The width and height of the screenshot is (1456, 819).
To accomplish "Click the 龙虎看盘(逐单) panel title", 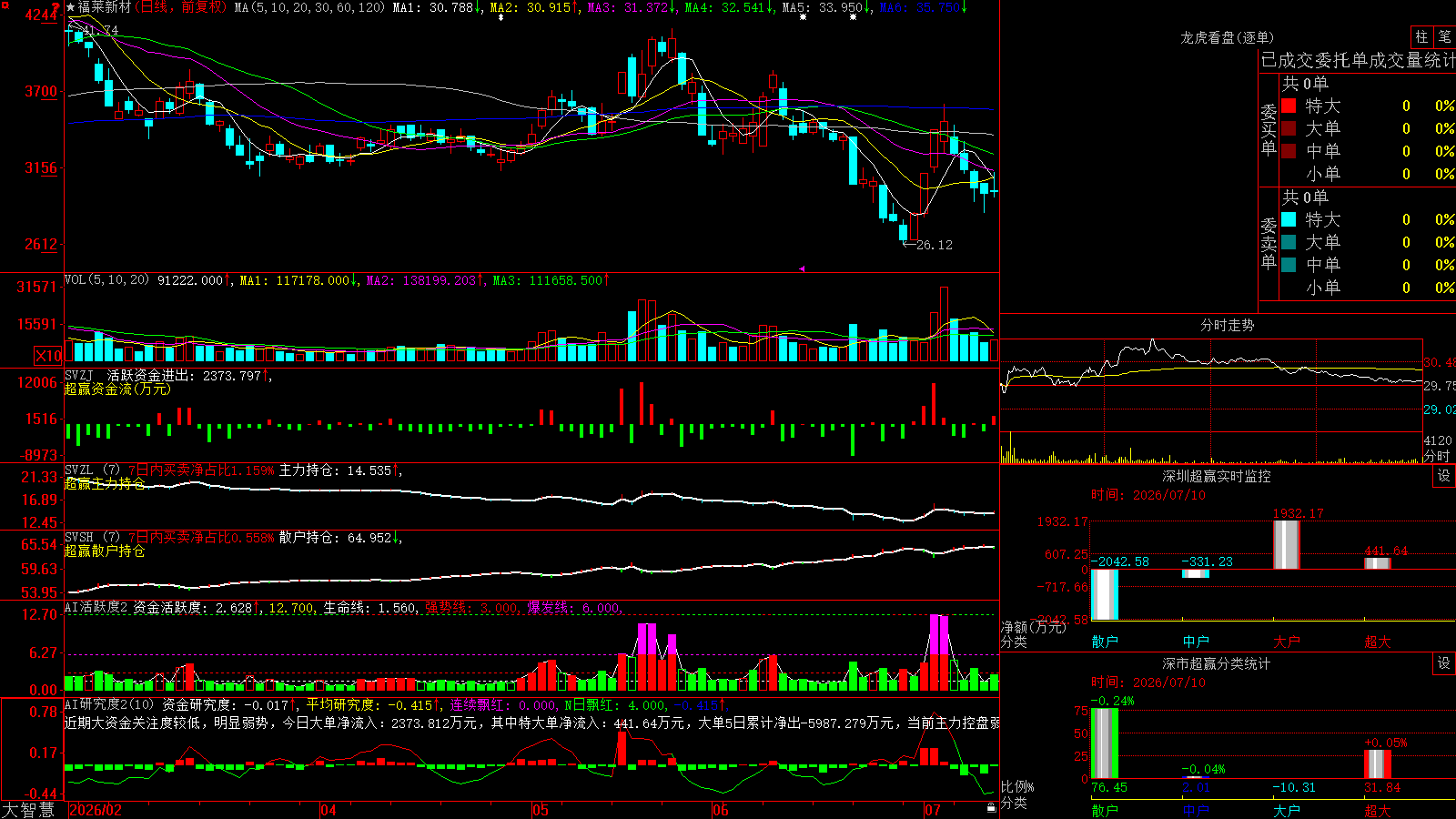I will 1227,37.
